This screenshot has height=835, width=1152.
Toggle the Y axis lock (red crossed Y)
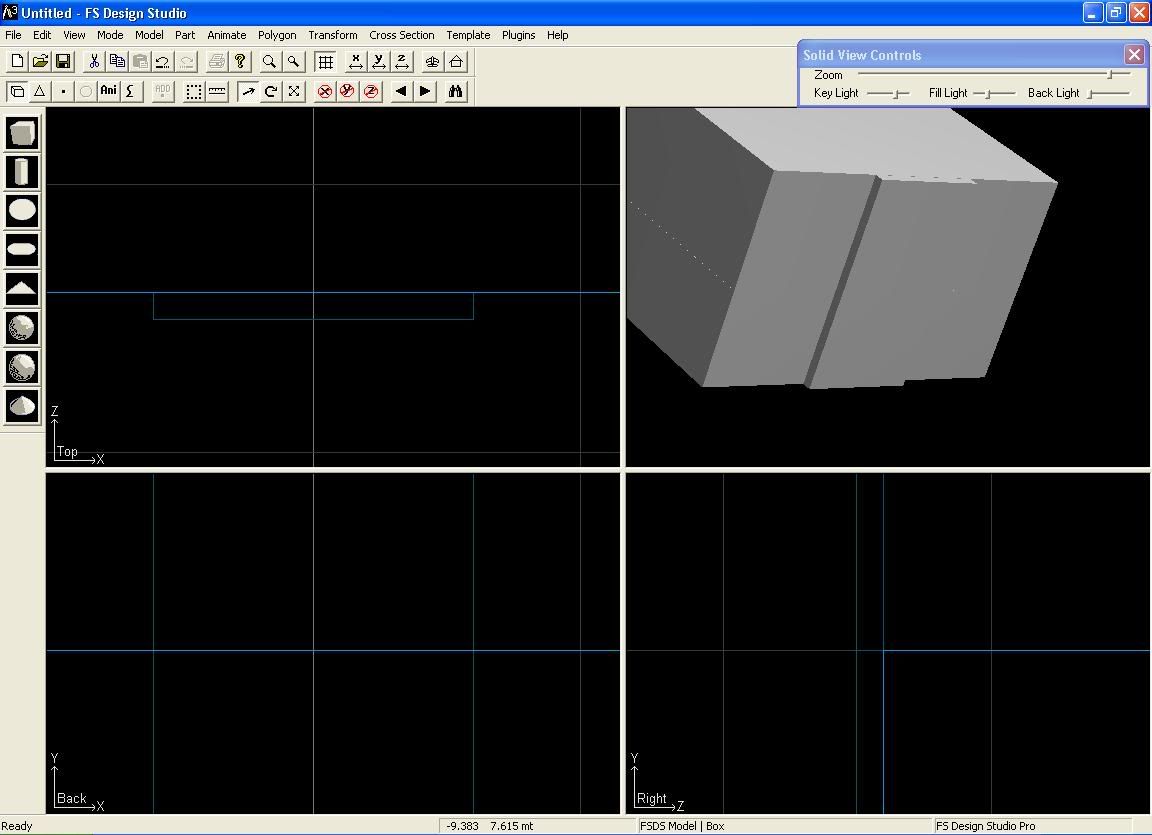[x=348, y=91]
